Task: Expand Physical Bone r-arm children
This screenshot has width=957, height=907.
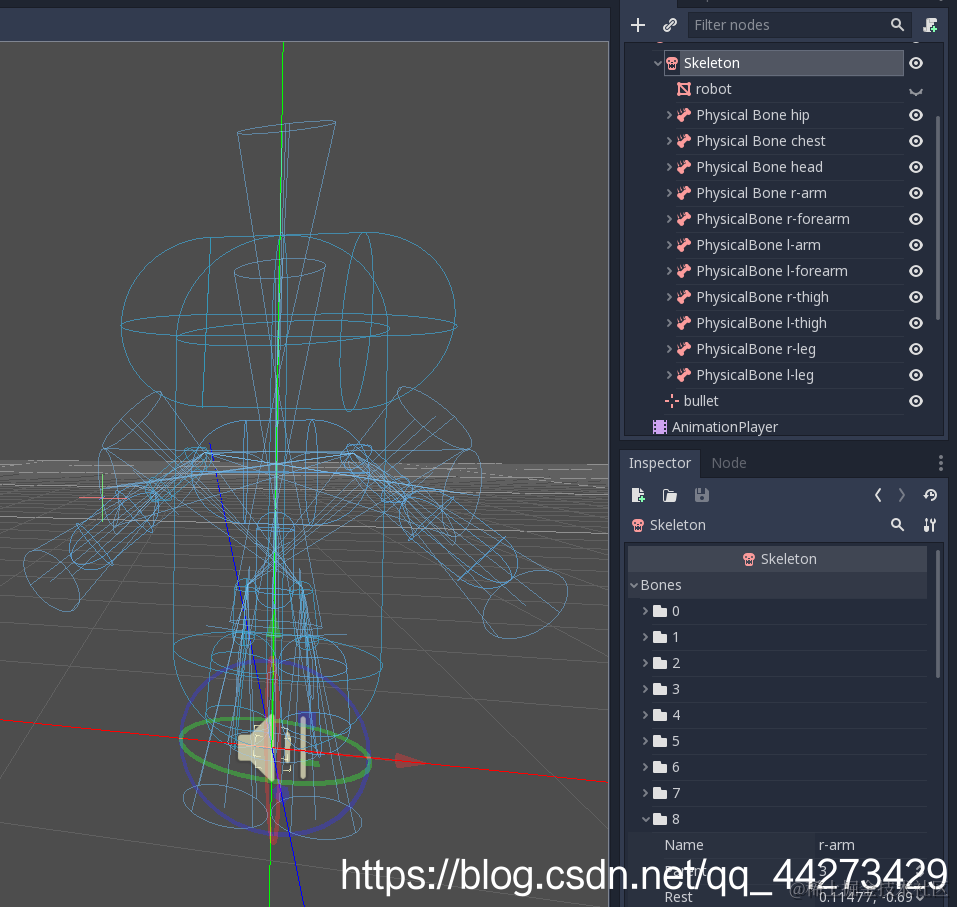Action: pyautogui.click(x=669, y=193)
